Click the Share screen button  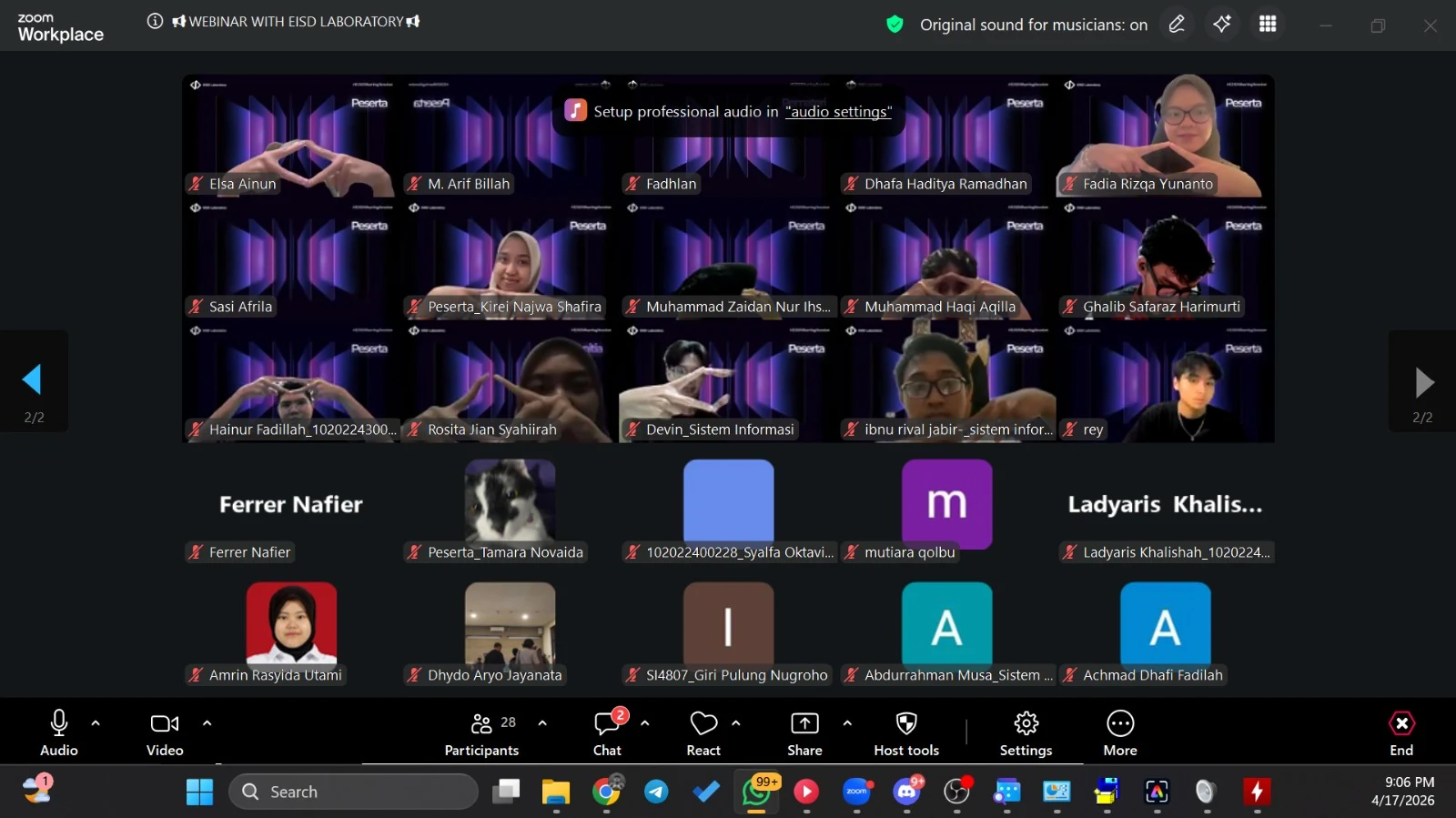click(x=804, y=732)
